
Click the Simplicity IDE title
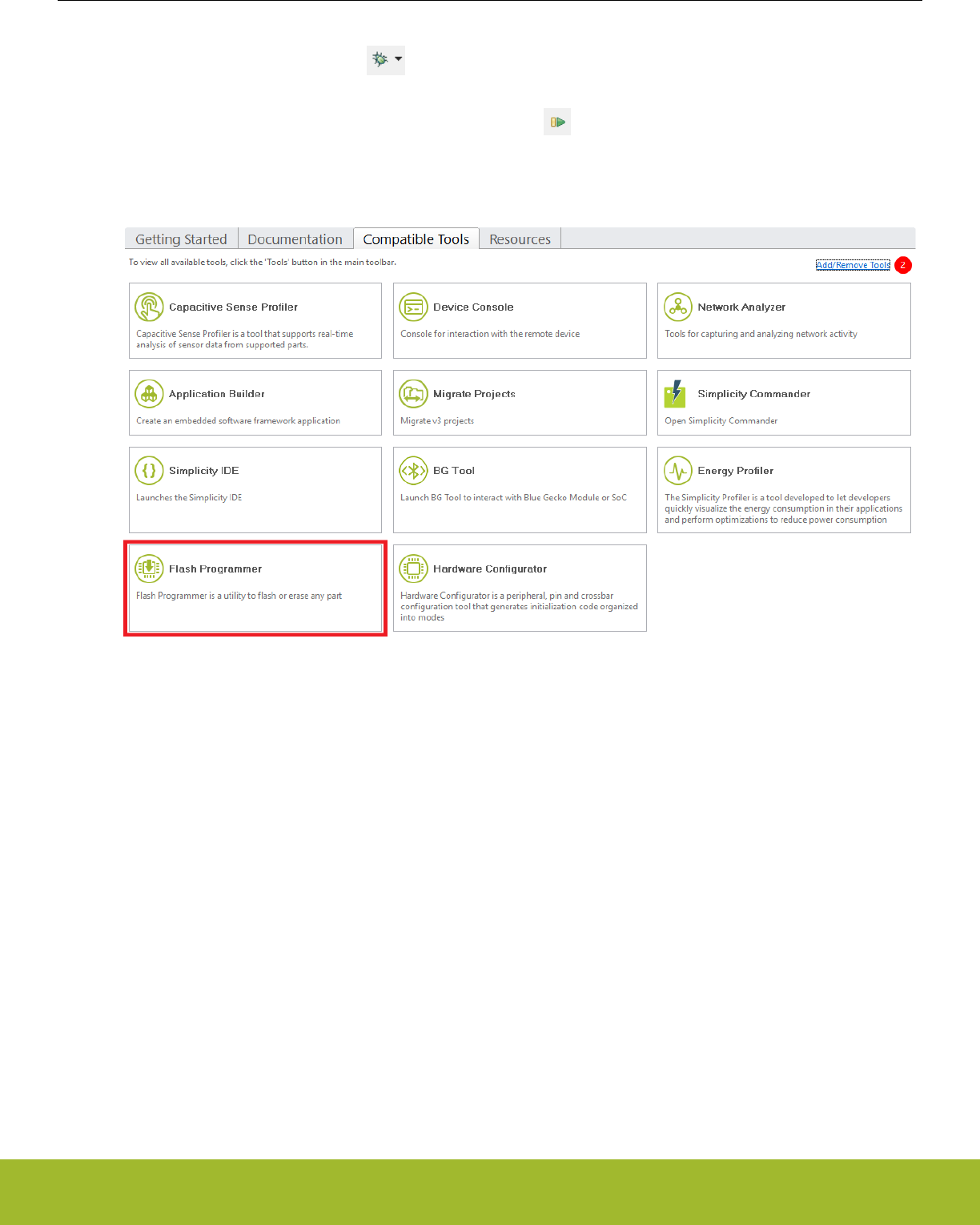click(203, 471)
